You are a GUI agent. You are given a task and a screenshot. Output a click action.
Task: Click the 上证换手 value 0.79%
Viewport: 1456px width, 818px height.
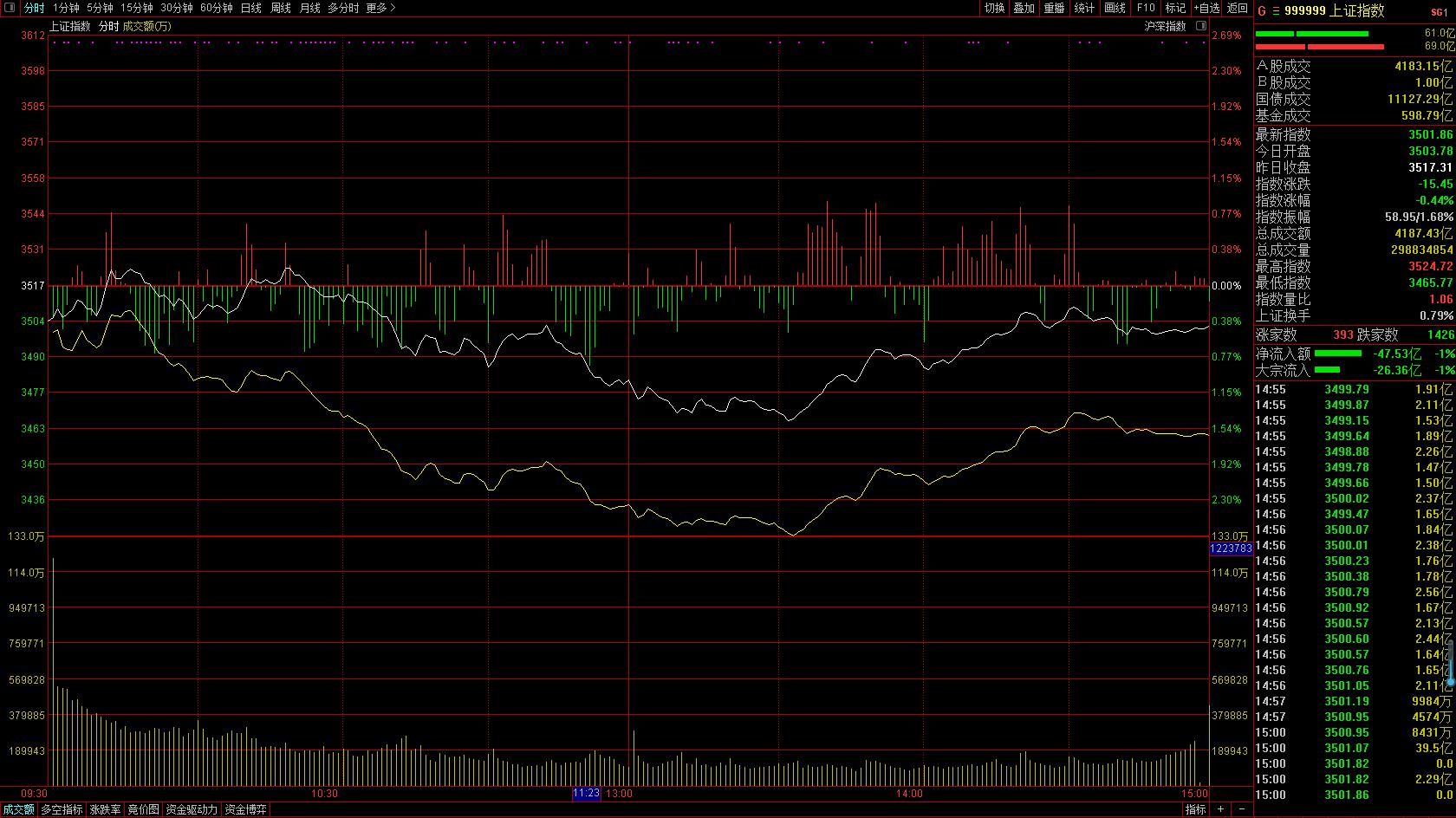[x=1436, y=315]
